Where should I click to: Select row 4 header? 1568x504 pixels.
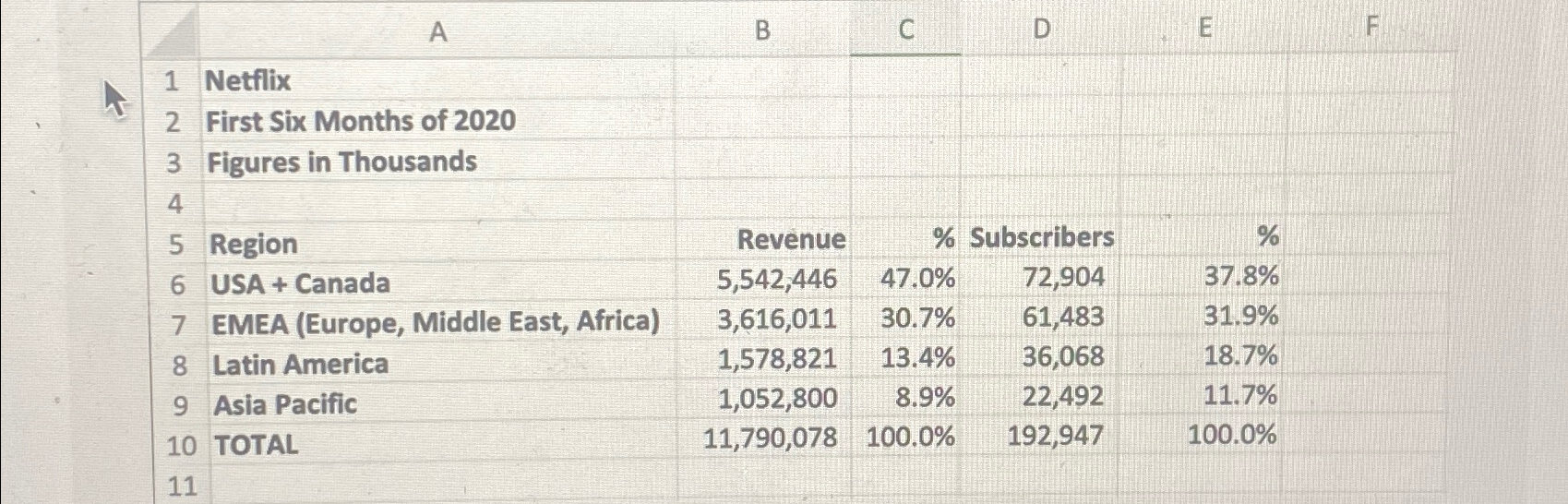point(174,203)
